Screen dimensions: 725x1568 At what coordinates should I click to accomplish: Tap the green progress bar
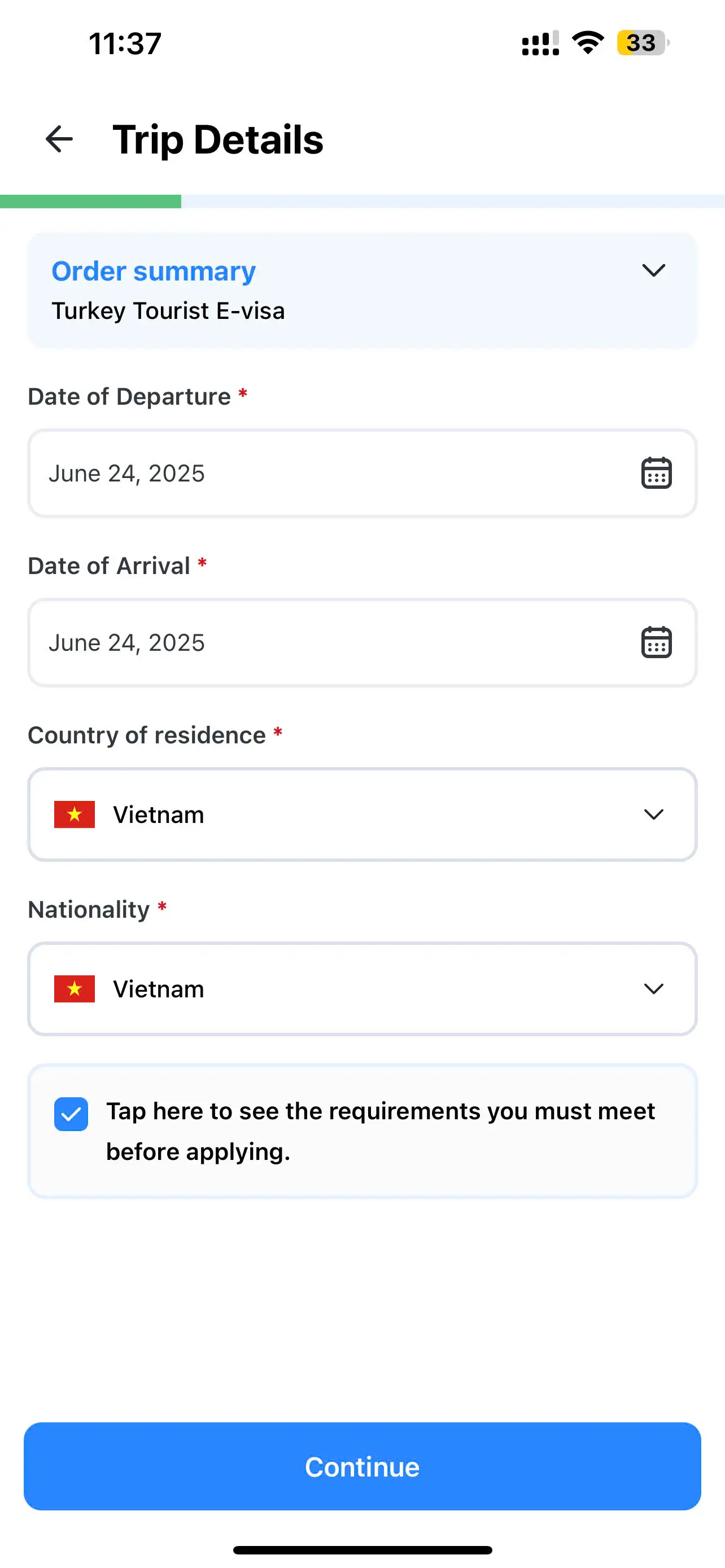coord(91,202)
